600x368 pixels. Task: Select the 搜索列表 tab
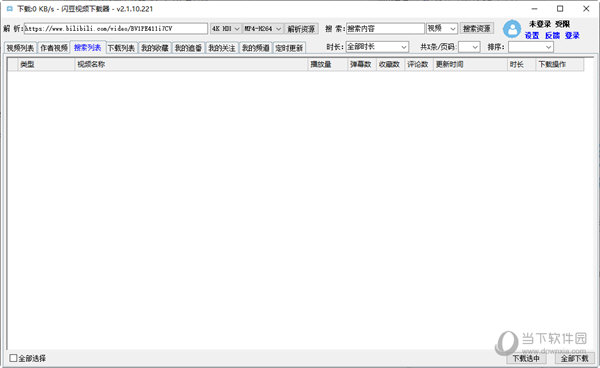88,47
